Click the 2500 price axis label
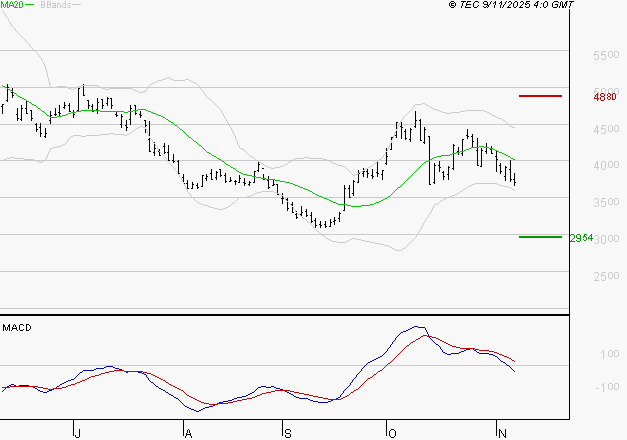 pos(606,276)
